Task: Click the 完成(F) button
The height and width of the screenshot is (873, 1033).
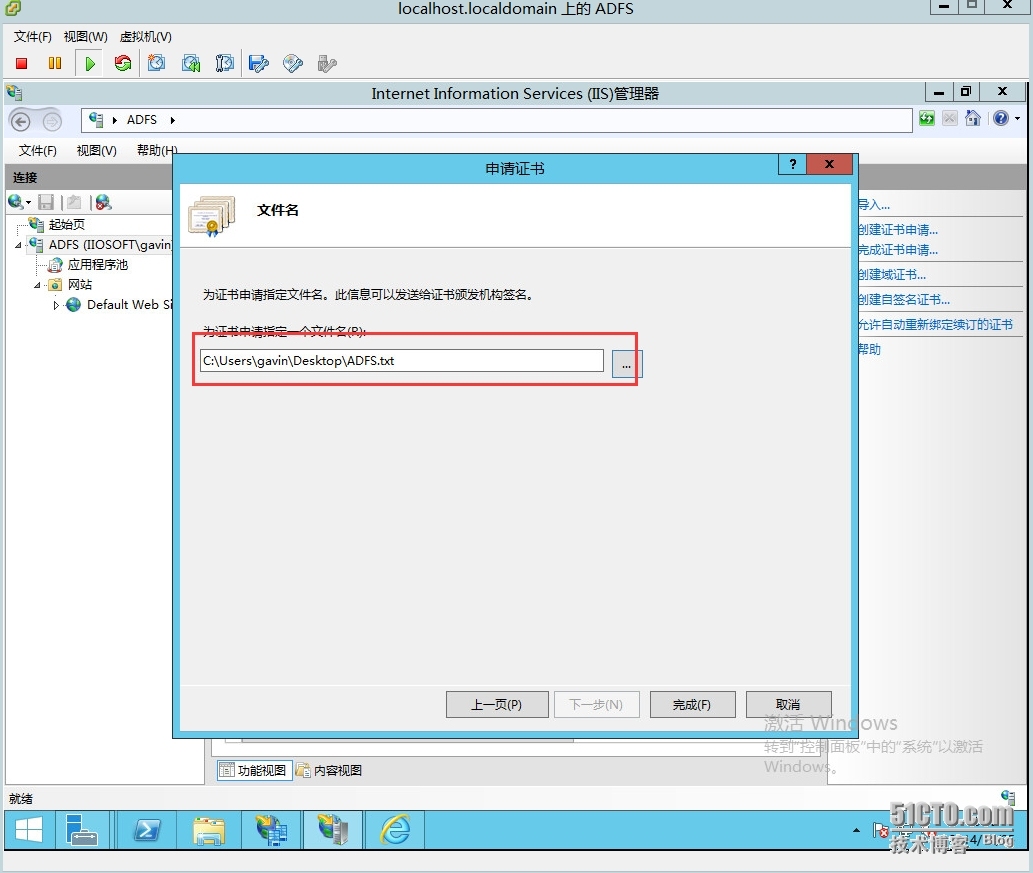Action: [x=692, y=704]
